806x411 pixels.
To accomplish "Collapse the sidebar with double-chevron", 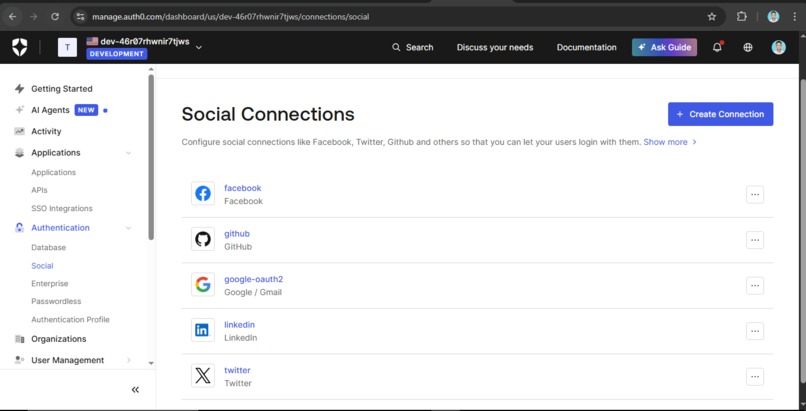I will click(x=135, y=390).
